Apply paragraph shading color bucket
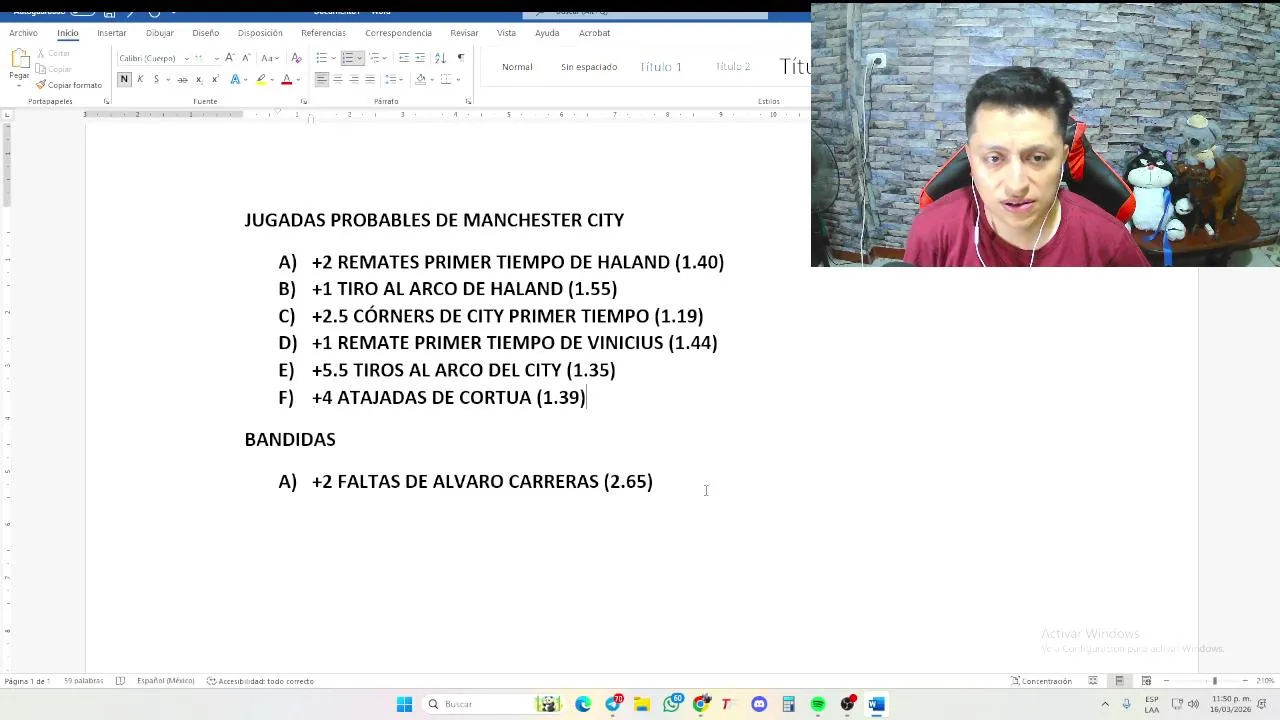Screen dimensions: 1280x720 (x=420, y=79)
